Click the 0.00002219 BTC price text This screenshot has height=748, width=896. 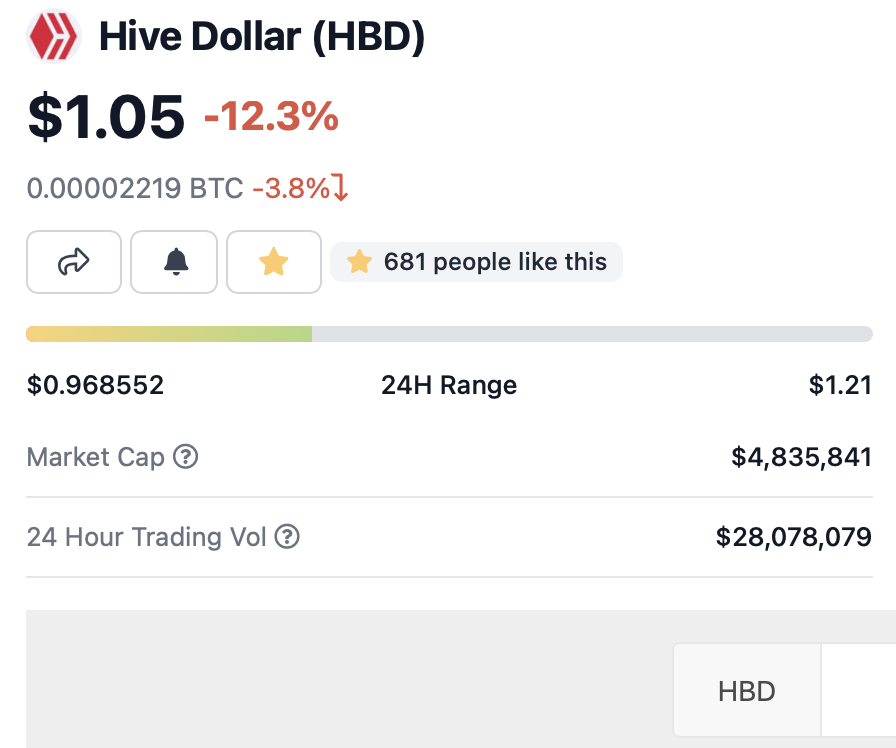tap(135, 188)
